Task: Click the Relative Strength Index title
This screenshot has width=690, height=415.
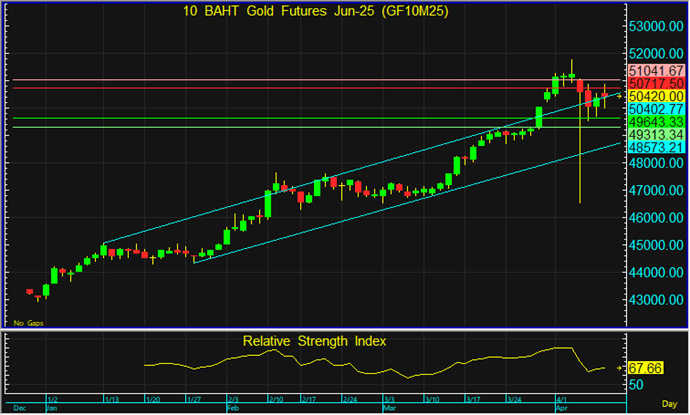Action: [x=315, y=341]
